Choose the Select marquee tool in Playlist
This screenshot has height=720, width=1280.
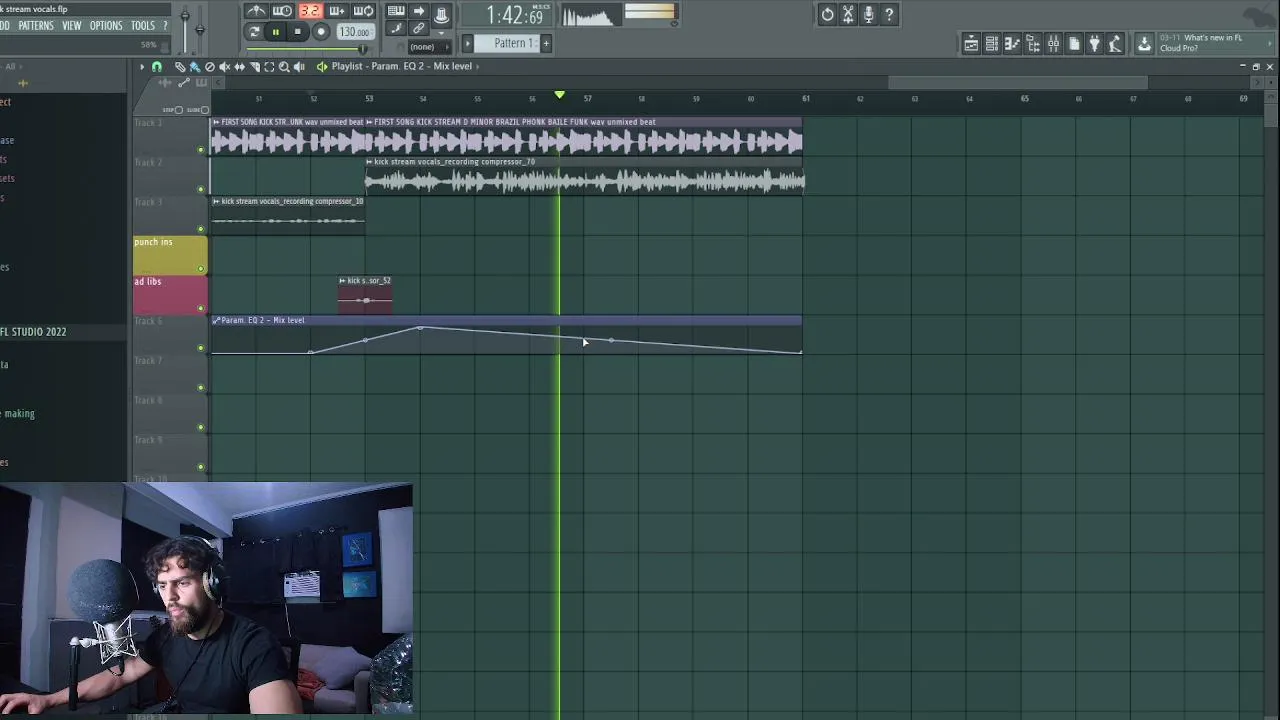tap(269, 67)
